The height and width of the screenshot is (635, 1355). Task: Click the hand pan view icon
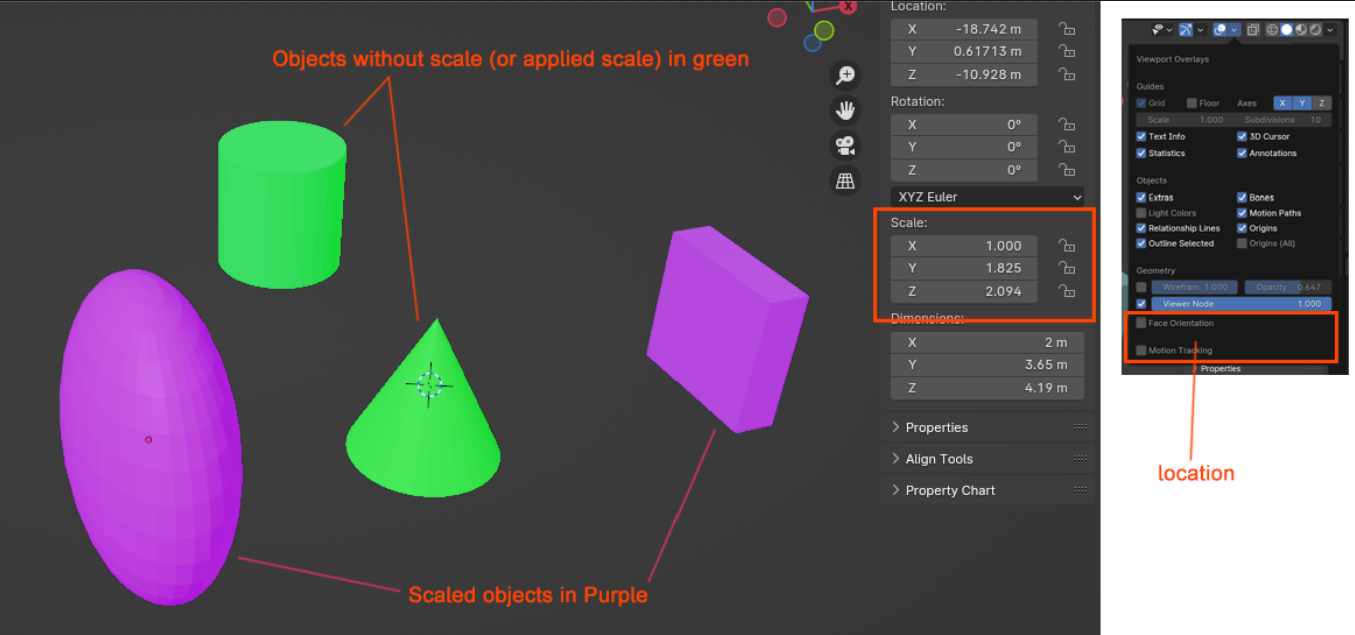click(x=845, y=110)
